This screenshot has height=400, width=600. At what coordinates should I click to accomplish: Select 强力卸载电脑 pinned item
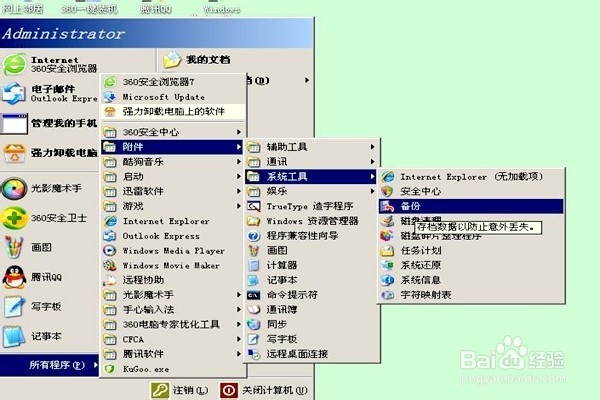pyautogui.click(x=50, y=153)
